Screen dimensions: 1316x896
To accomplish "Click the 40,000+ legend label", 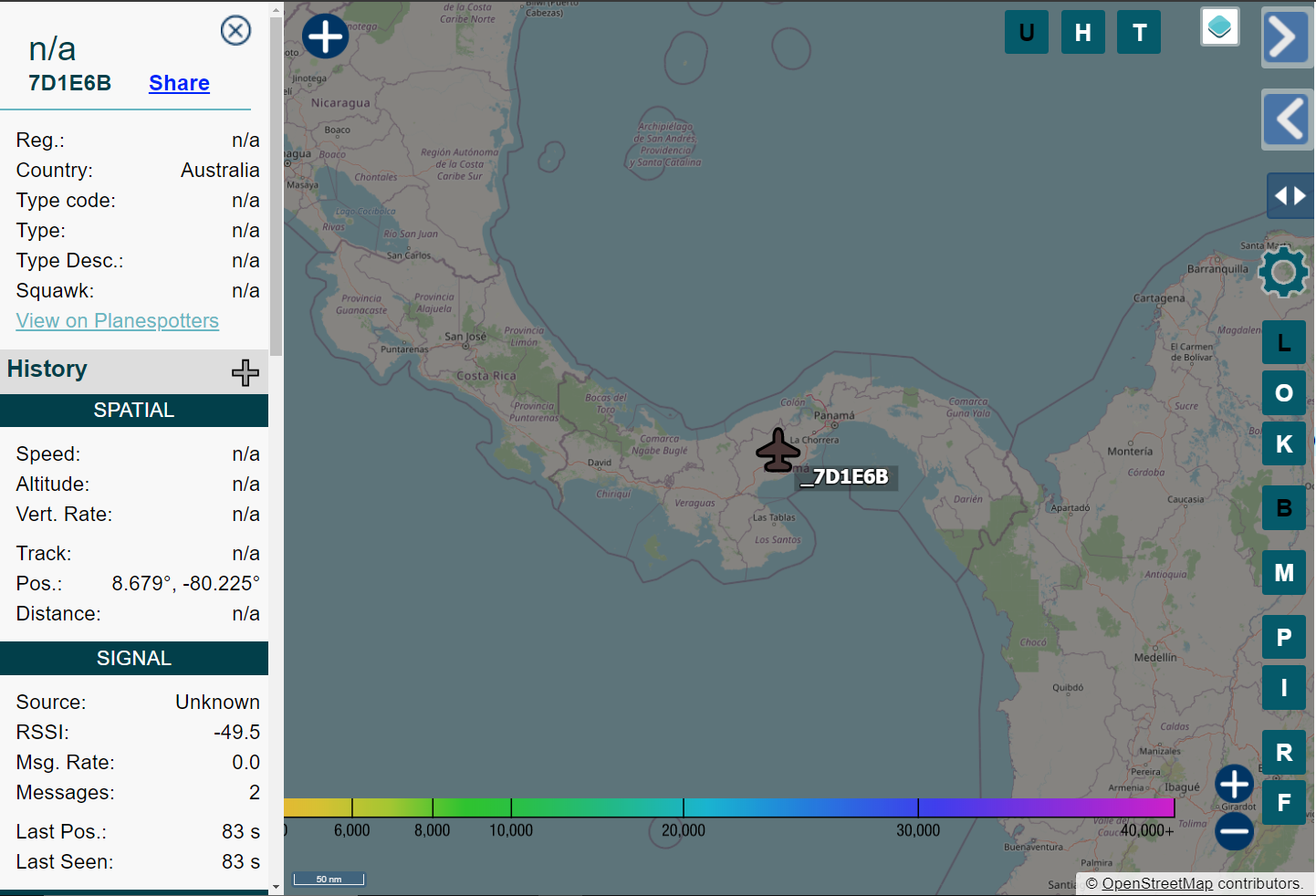I will [x=1147, y=830].
